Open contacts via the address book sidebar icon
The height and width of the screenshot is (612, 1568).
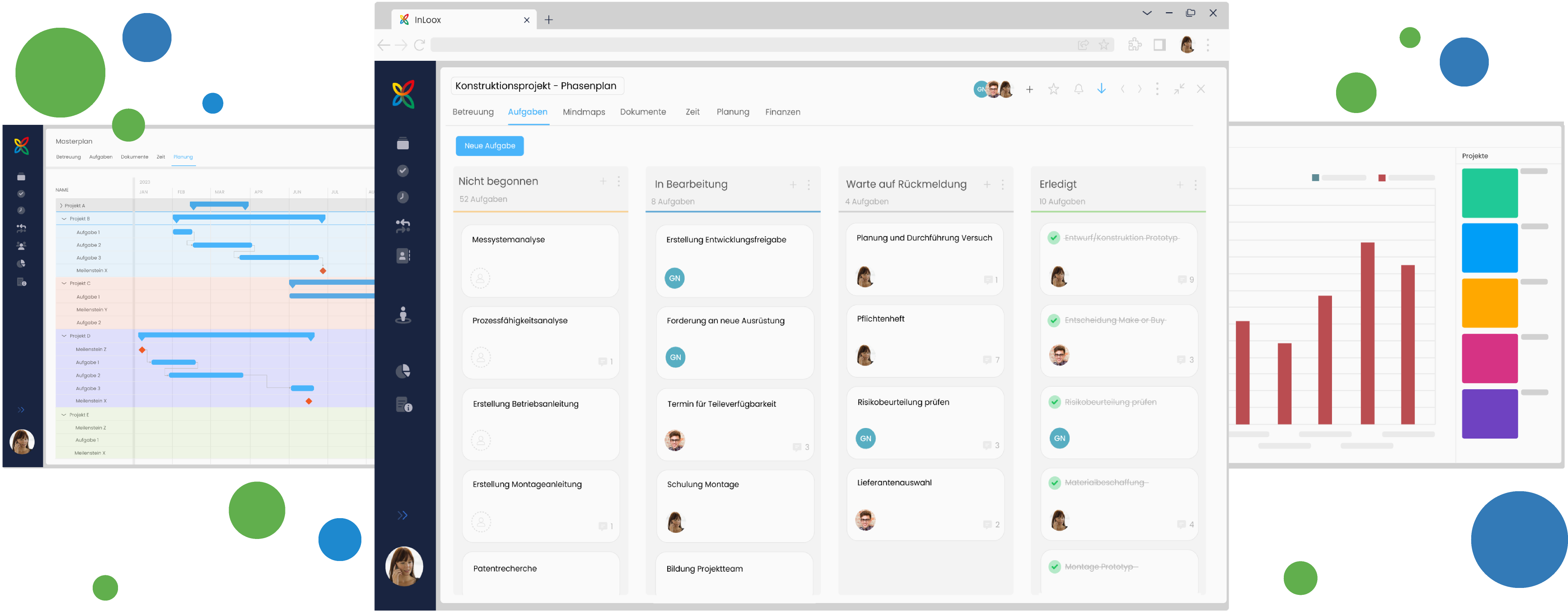[x=403, y=255]
